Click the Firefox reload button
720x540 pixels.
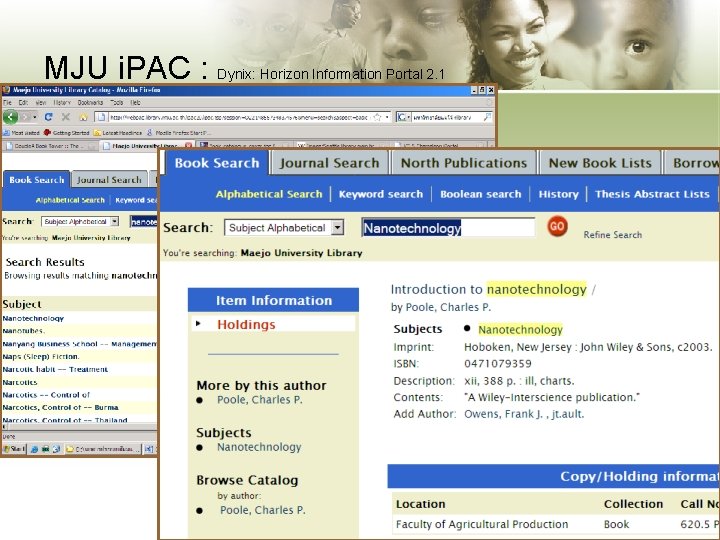click(48, 117)
